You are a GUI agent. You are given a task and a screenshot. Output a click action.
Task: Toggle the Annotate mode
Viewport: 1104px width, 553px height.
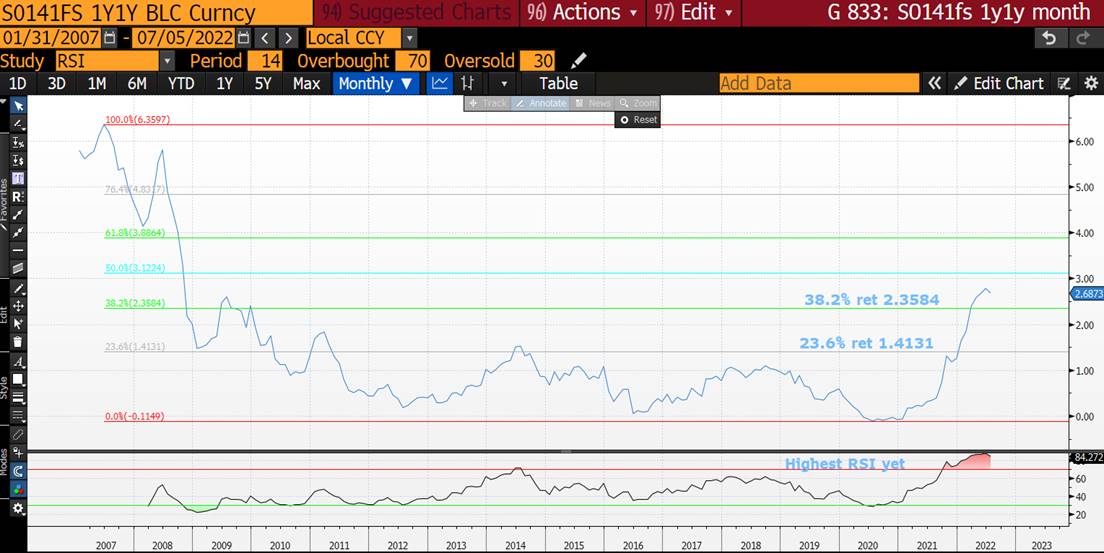540,104
